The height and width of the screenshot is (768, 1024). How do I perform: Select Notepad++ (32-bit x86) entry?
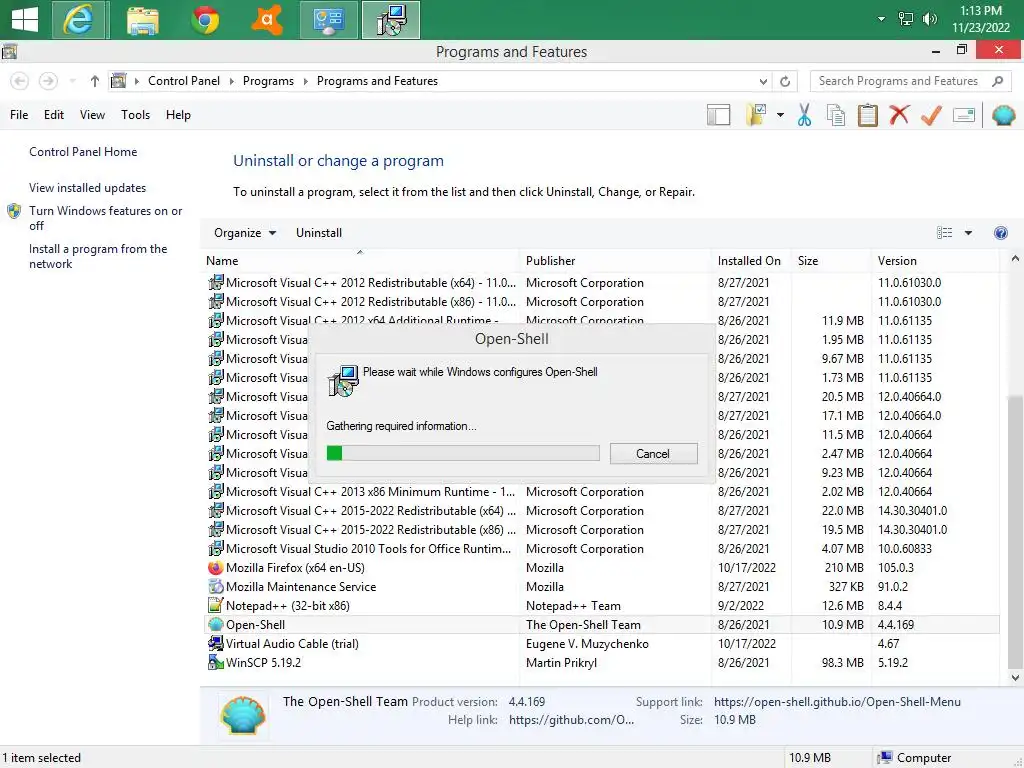[601, 605]
